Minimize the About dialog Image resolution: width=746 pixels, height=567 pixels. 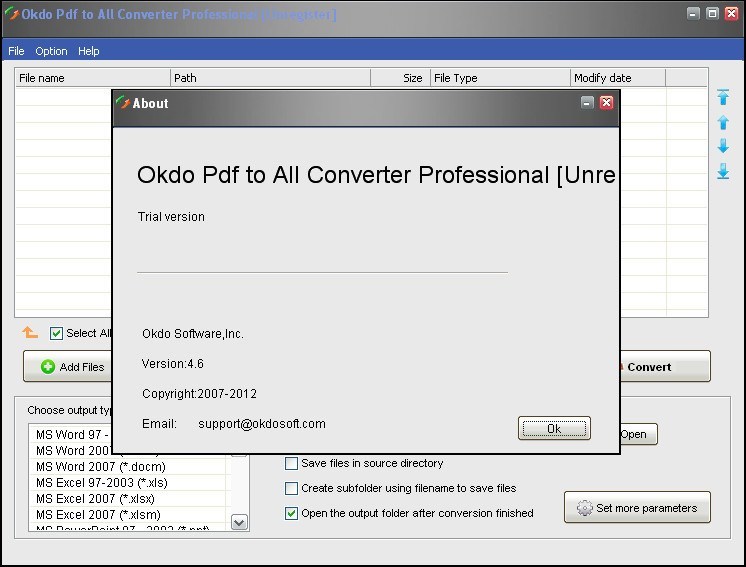tap(587, 102)
